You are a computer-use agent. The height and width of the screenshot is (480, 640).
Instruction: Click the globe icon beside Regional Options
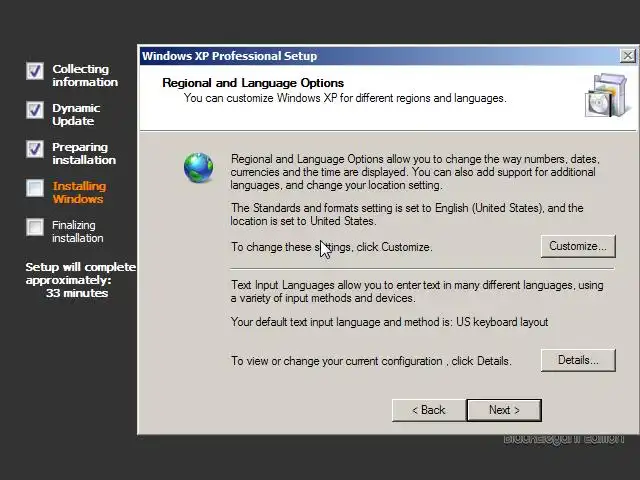pos(198,167)
